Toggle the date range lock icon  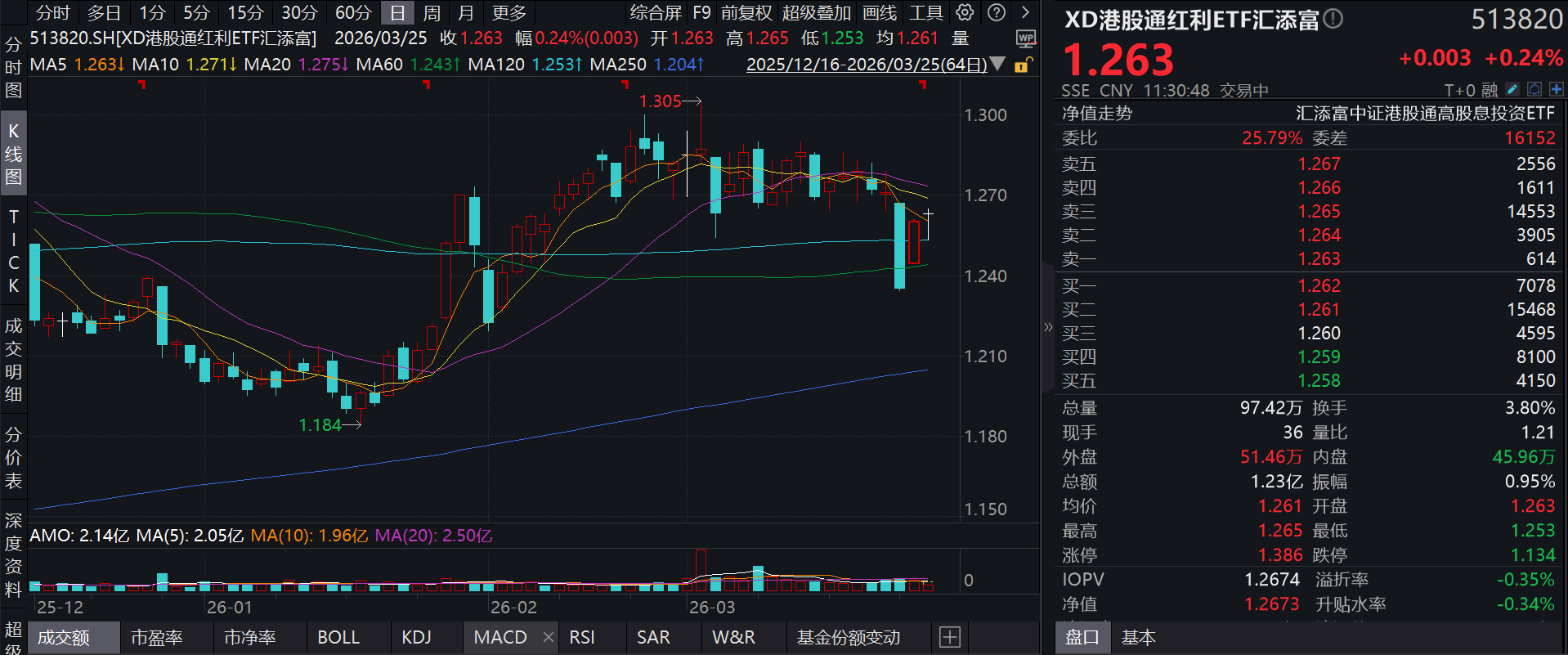(1023, 65)
